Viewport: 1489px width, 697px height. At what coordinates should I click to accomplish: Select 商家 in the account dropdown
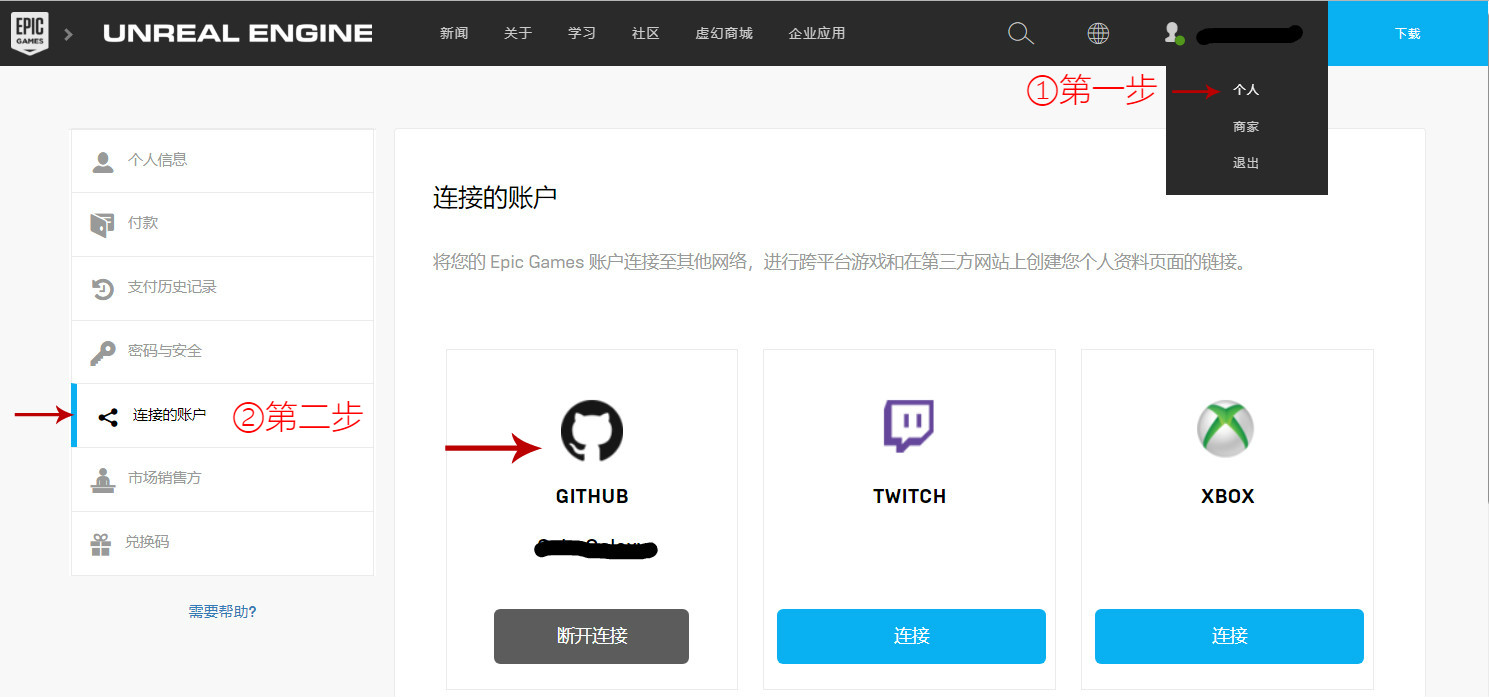point(1246,126)
